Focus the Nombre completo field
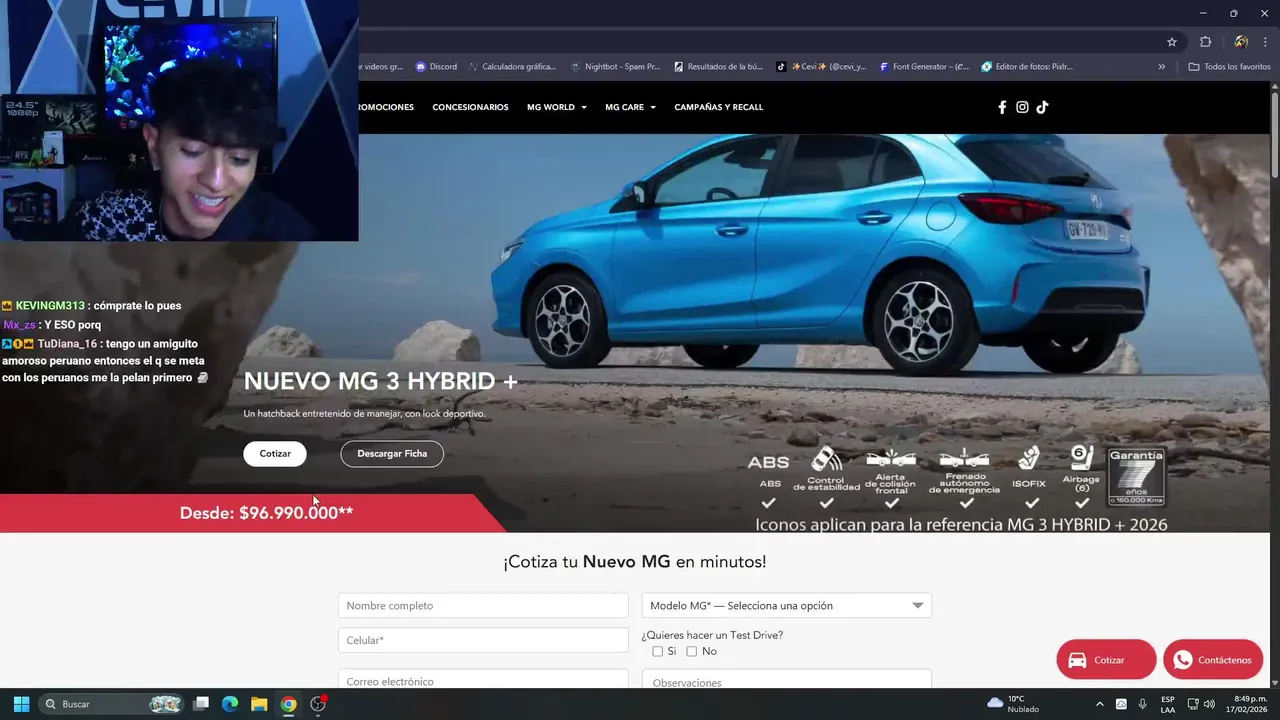The height and width of the screenshot is (720, 1280). click(x=483, y=605)
